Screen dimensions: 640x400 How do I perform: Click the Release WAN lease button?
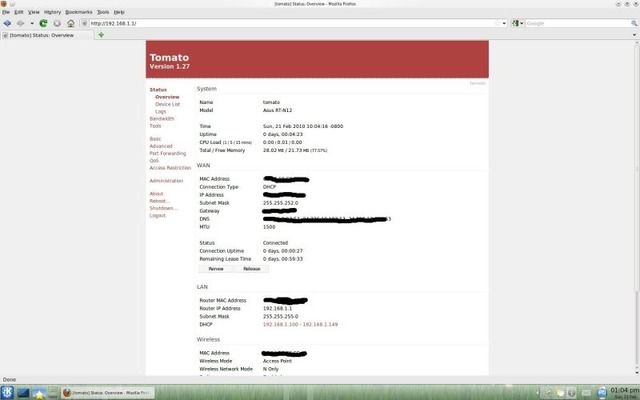pyautogui.click(x=251, y=269)
